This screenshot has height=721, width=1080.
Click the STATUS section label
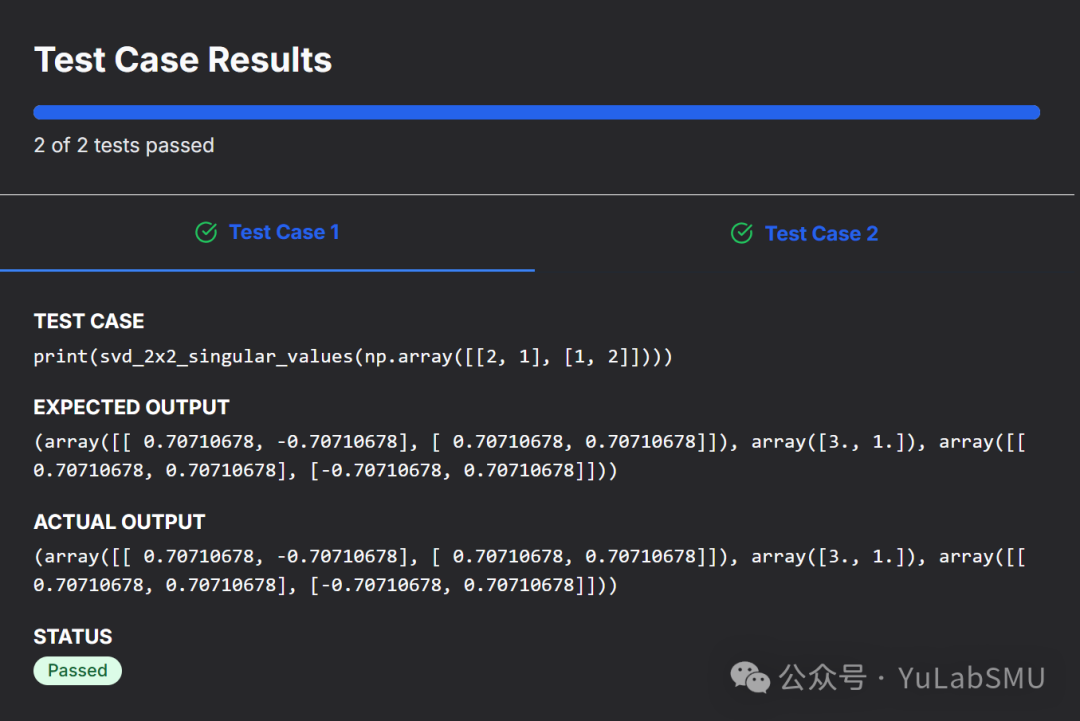(x=73, y=637)
